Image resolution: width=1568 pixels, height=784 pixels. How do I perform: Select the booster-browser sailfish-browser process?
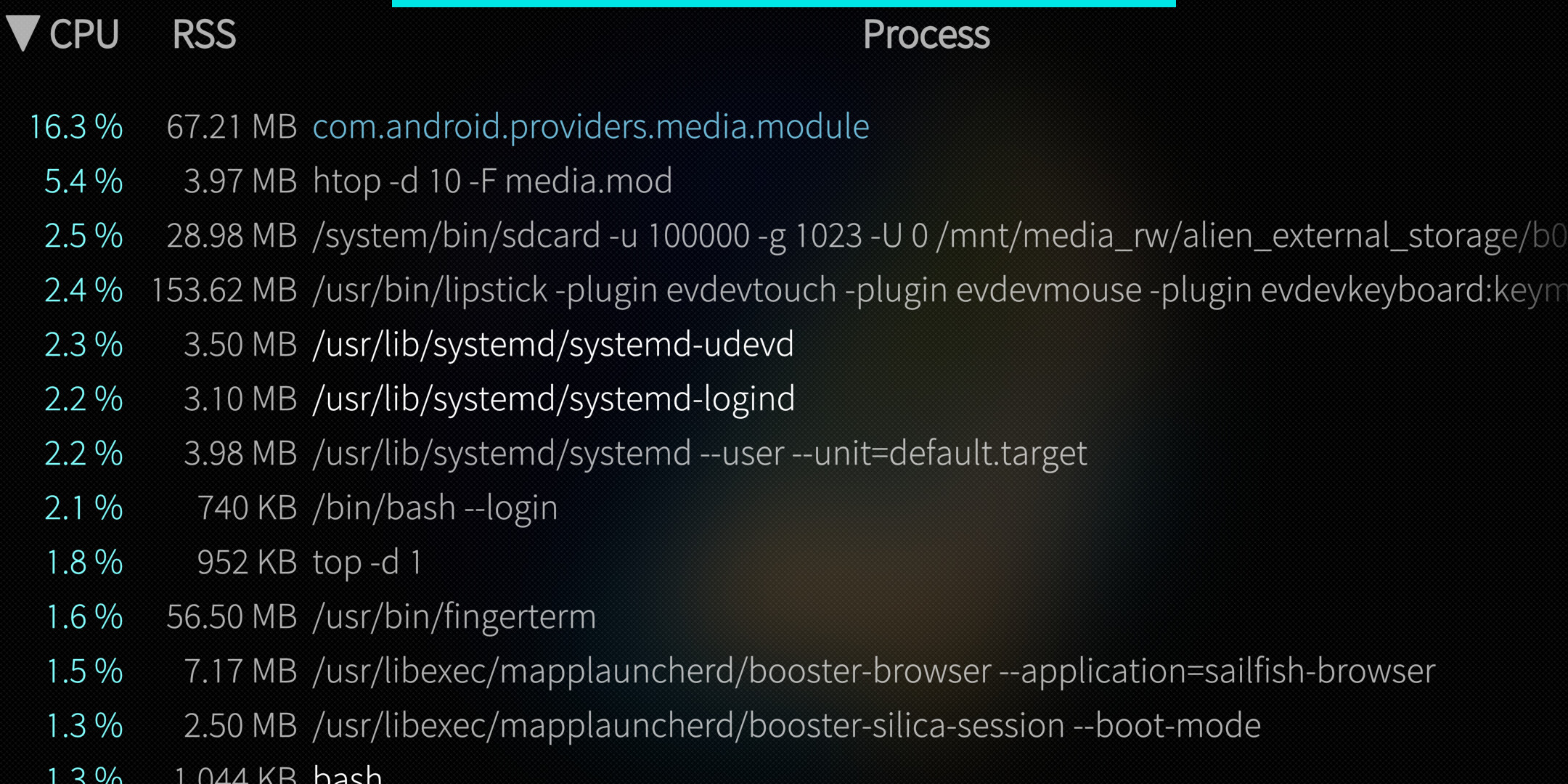pyautogui.click(x=873, y=671)
